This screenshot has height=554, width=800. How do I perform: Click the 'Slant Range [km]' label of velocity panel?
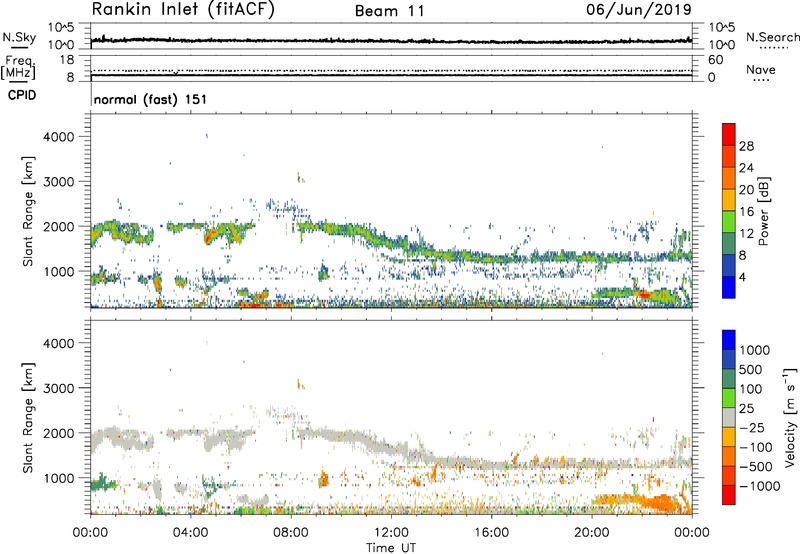[x=28, y=418]
